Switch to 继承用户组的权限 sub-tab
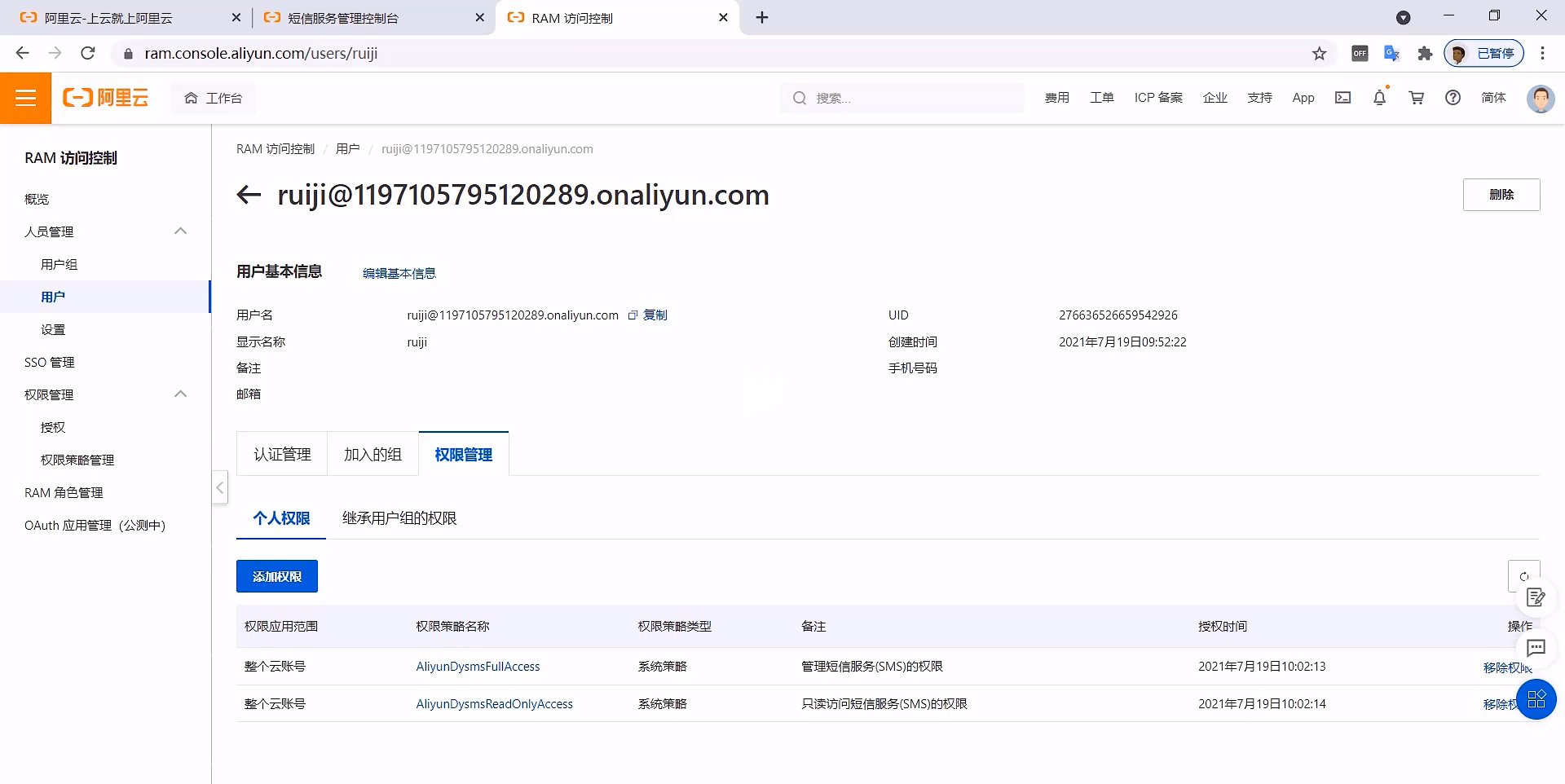This screenshot has width=1565, height=784. tap(399, 518)
